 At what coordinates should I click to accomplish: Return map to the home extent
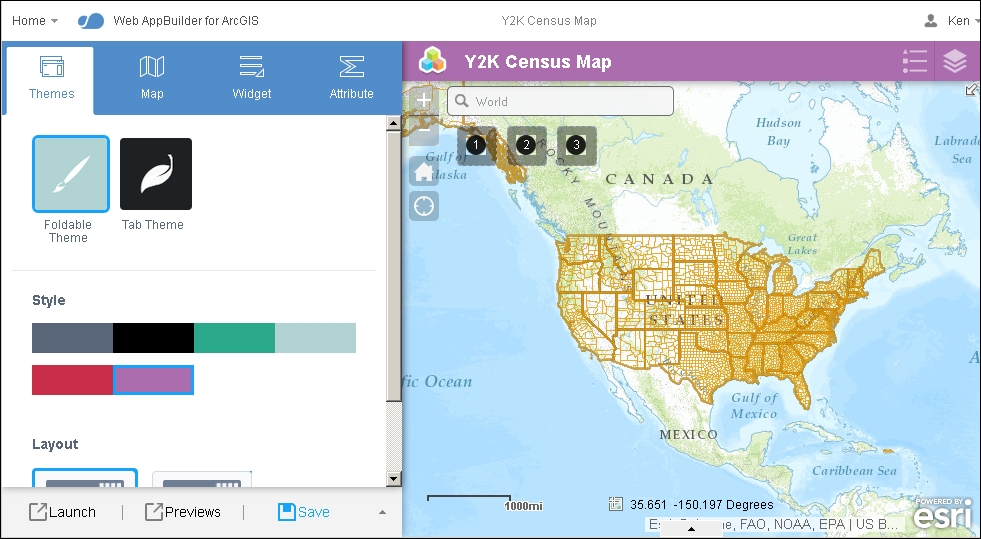[x=424, y=171]
